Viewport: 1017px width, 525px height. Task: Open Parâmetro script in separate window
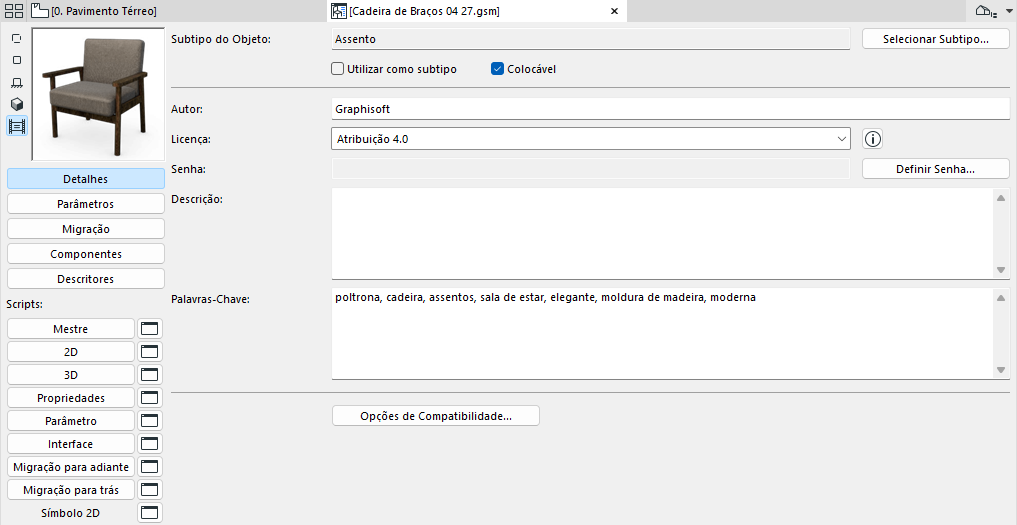pyautogui.click(x=150, y=421)
